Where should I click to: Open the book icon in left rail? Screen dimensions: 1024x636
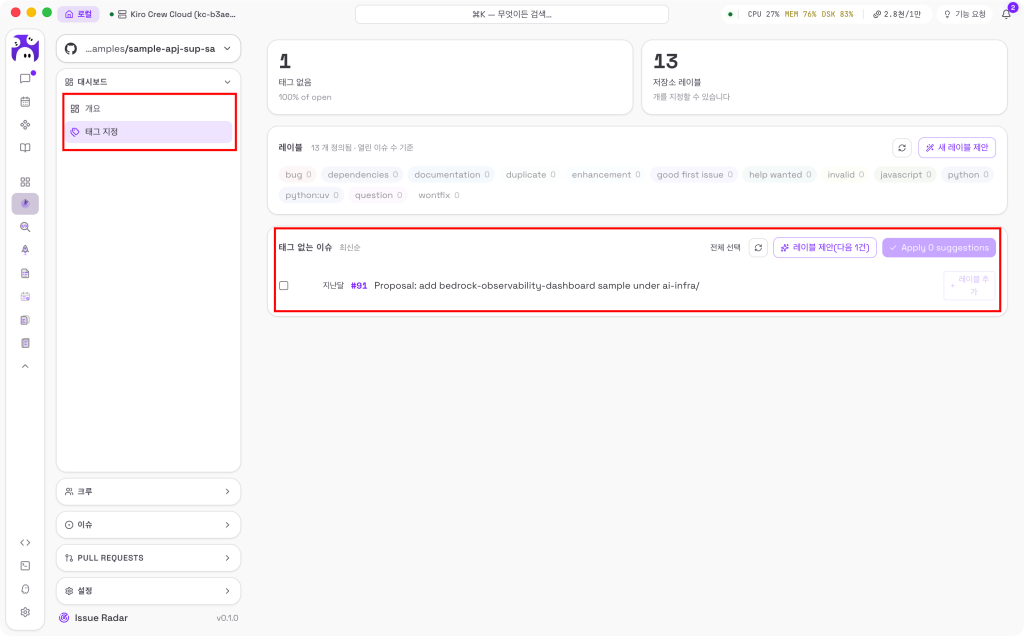click(25, 148)
